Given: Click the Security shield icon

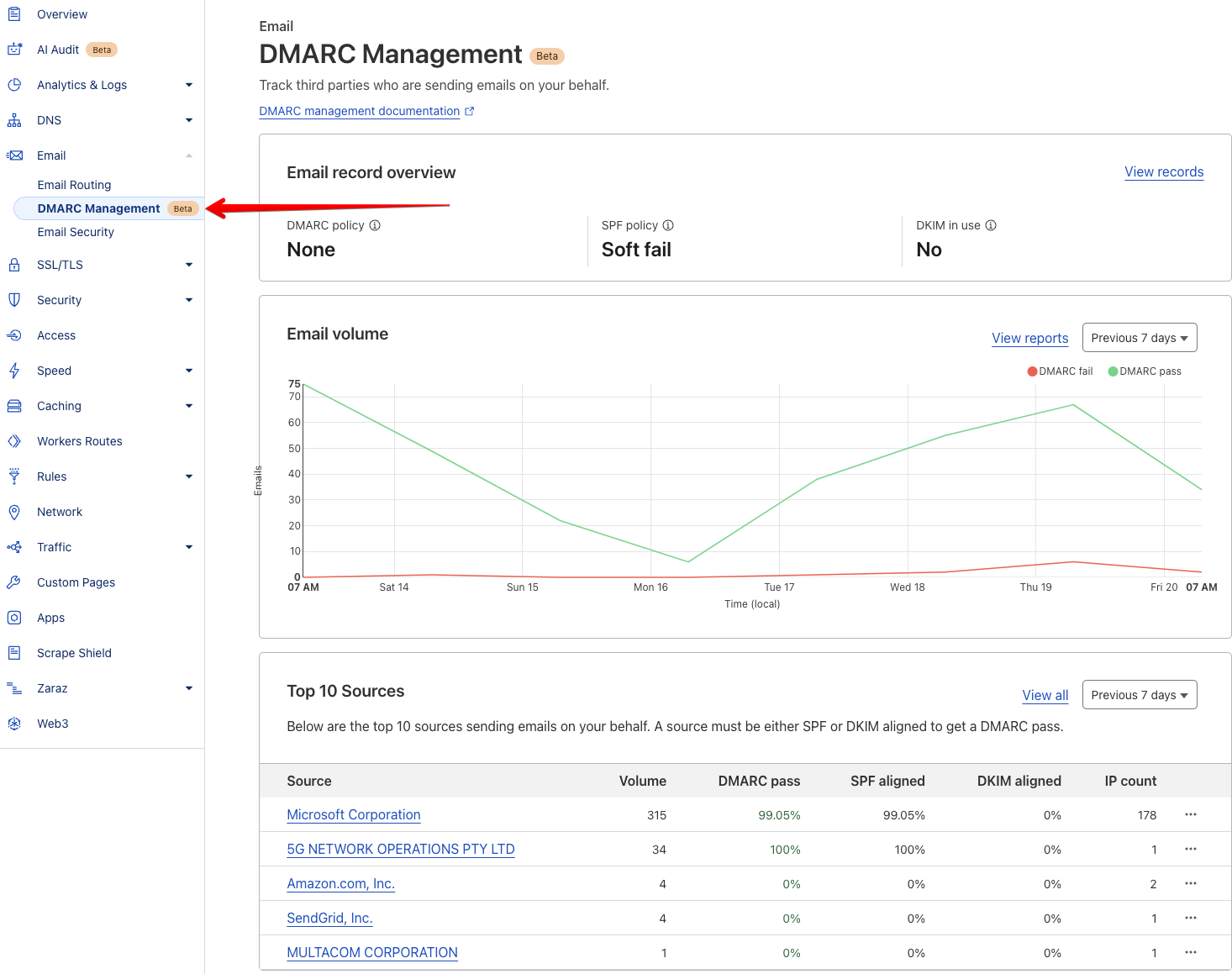Looking at the screenshot, I should pyautogui.click(x=14, y=300).
